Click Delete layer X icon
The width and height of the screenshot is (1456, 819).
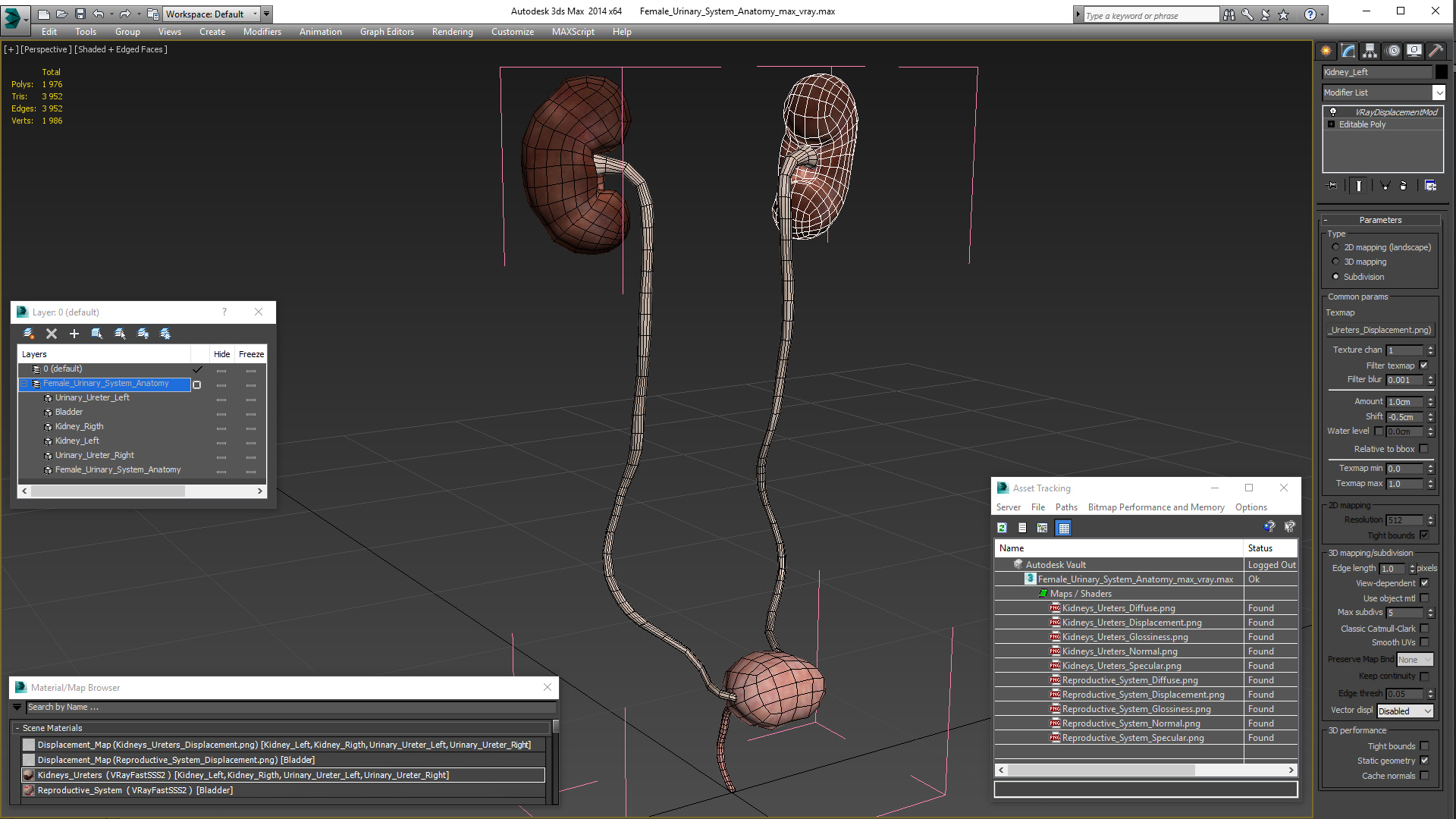[x=52, y=334]
